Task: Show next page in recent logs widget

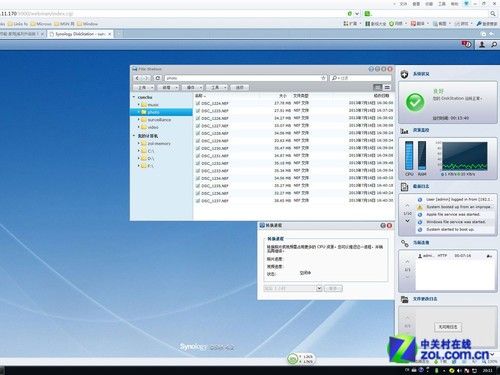Action: pyautogui.click(x=407, y=221)
